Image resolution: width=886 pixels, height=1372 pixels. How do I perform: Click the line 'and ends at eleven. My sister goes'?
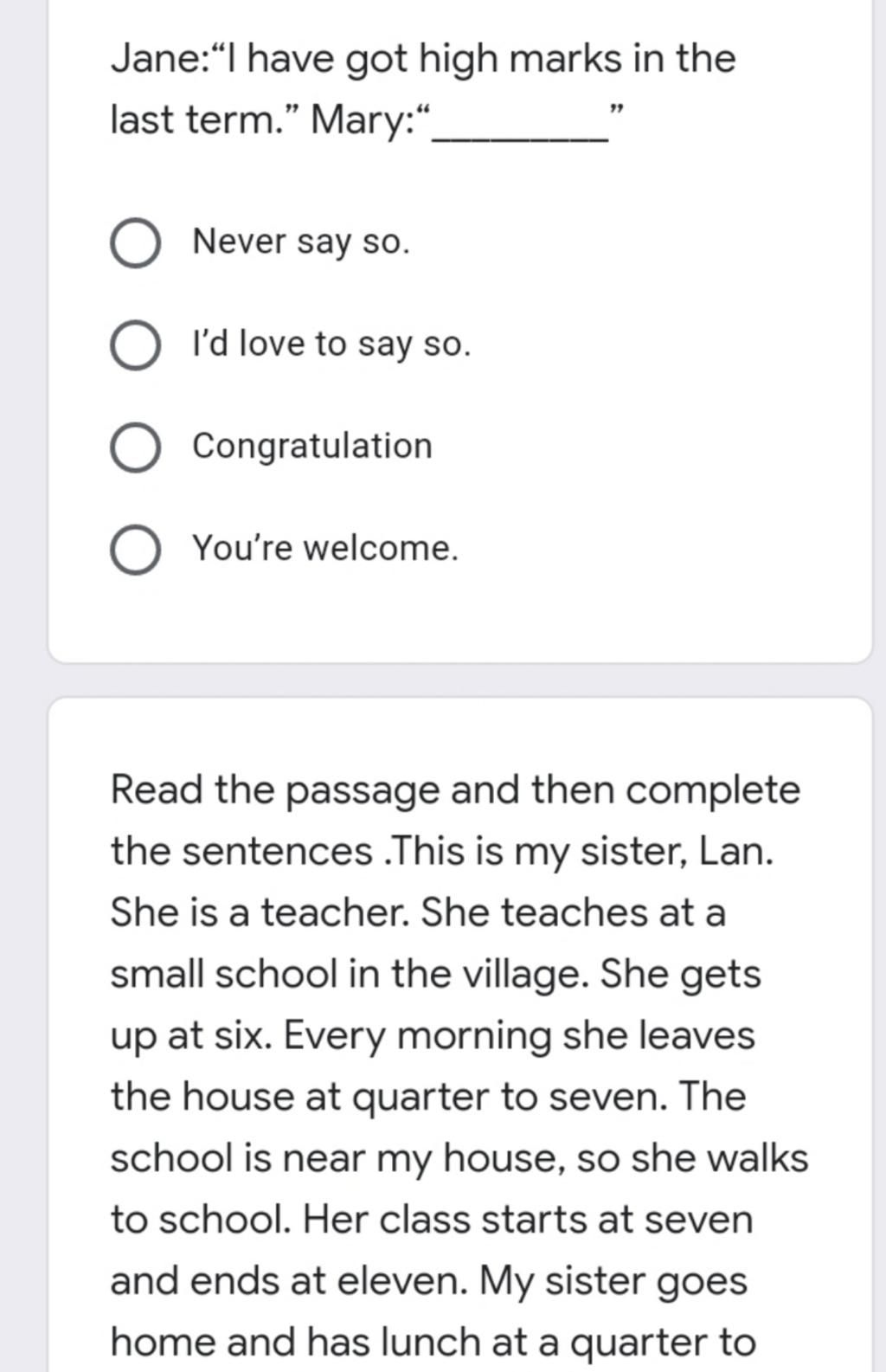click(x=428, y=1282)
